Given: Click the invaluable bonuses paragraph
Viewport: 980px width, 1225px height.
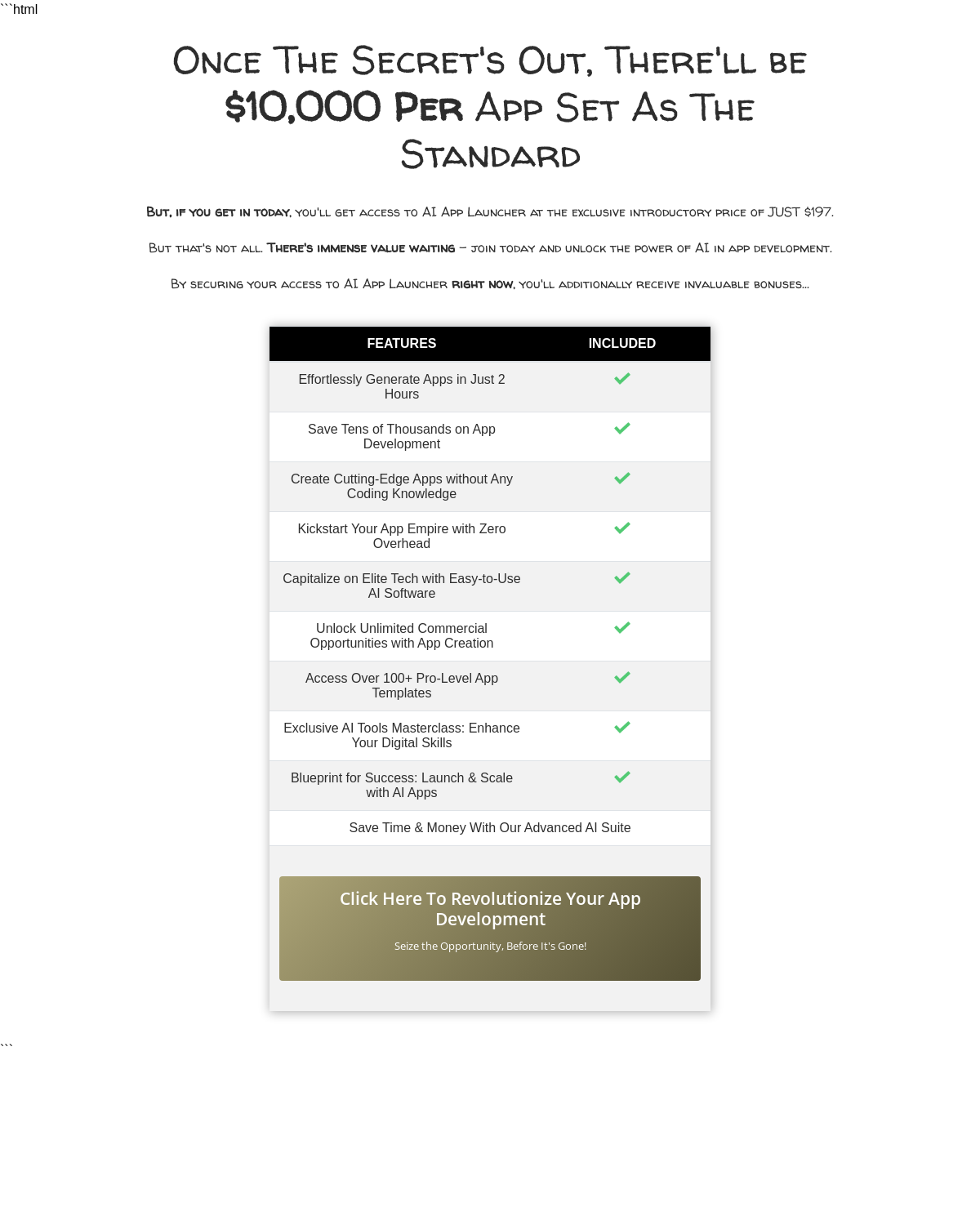Looking at the screenshot, I should point(490,284).
